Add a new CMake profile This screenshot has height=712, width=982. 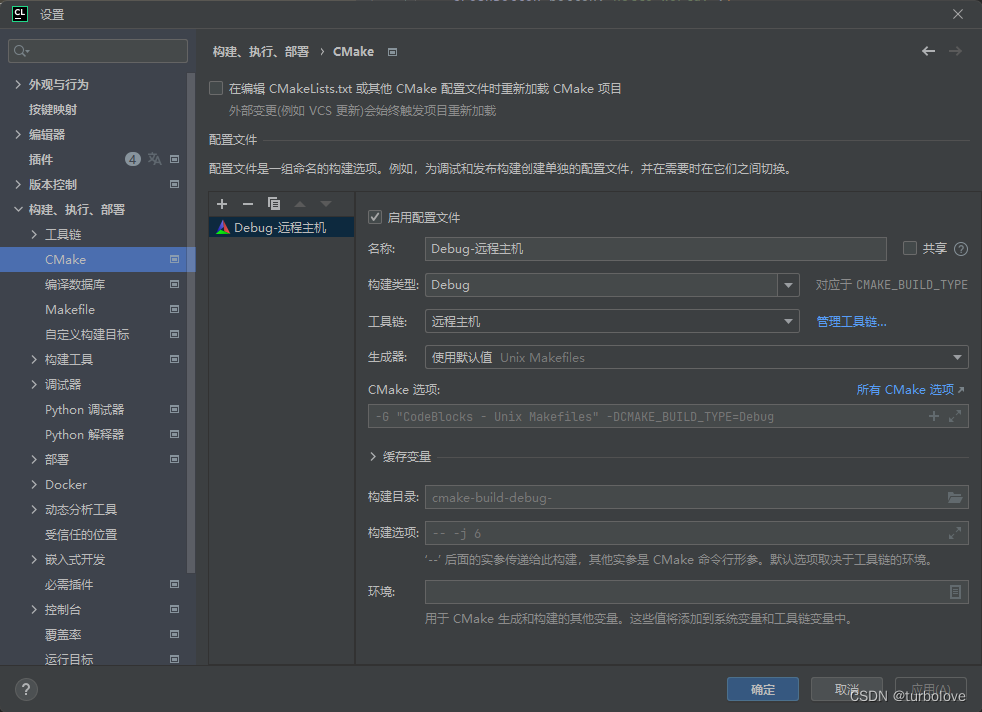tap(221, 204)
